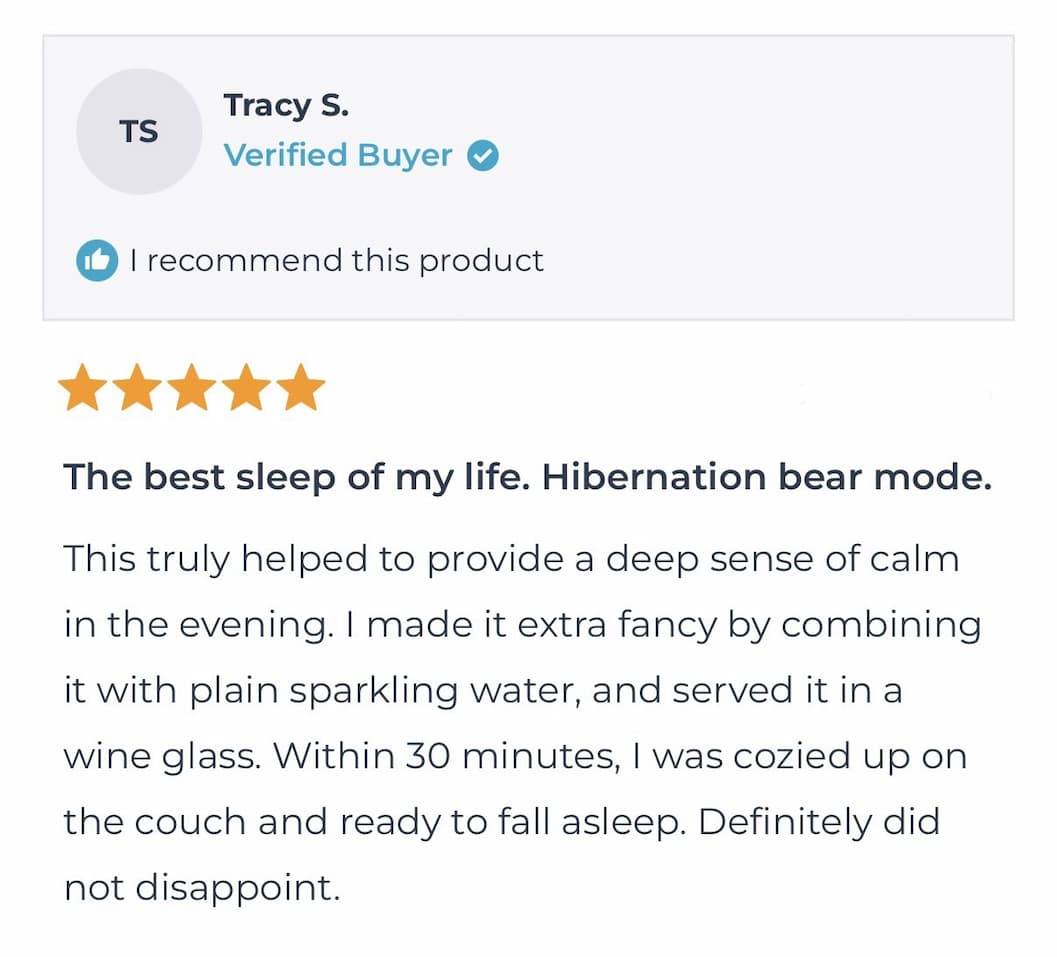The height and width of the screenshot is (957, 1057).
Task: Click the Verified Buyer label
Action: click(338, 156)
